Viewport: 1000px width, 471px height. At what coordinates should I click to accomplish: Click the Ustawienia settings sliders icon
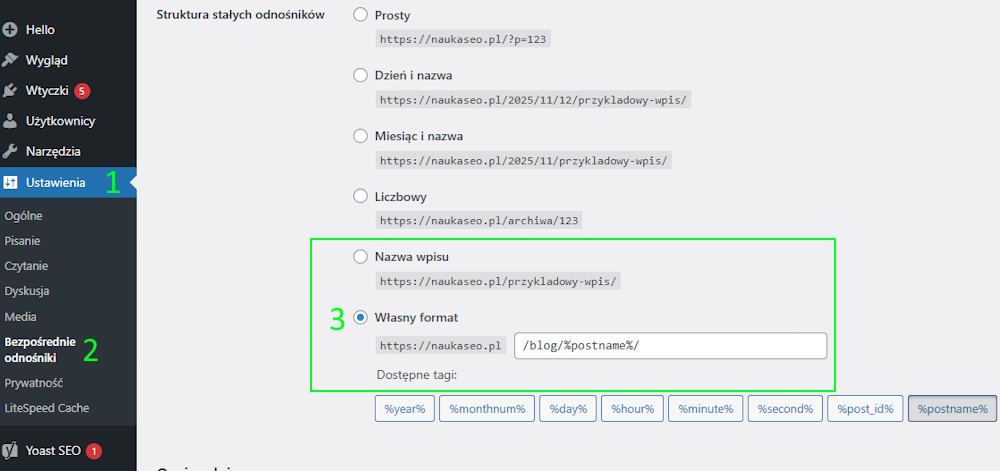(x=10, y=183)
